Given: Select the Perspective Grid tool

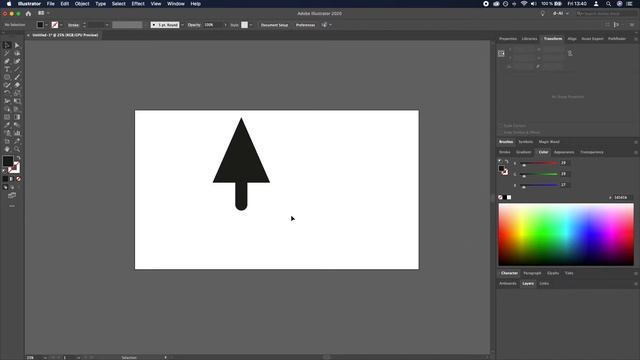Looking at the screenshot, I should [17, 109].
